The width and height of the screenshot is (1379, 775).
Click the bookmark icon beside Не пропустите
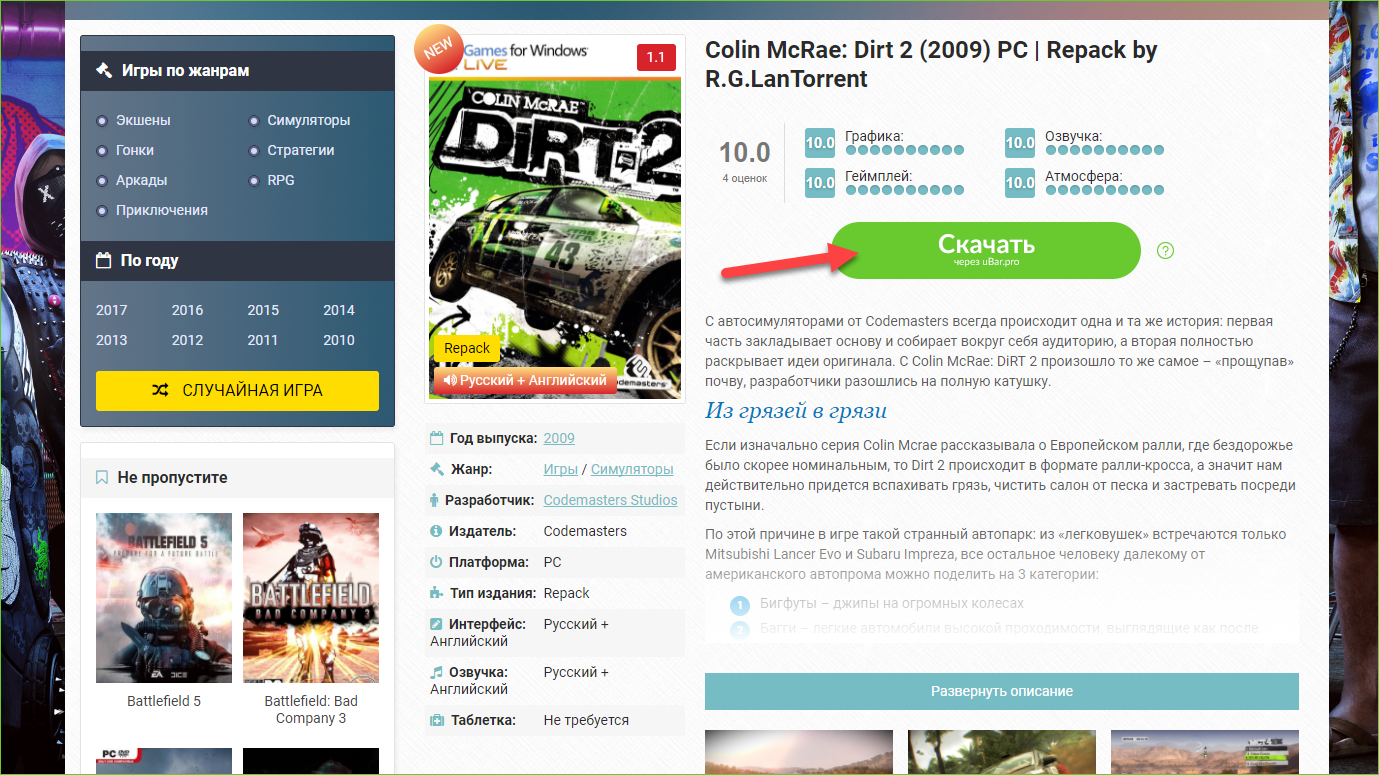(102, 478)
